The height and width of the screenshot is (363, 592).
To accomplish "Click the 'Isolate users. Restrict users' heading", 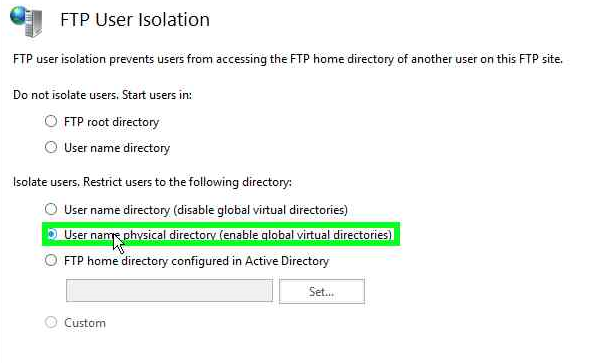I will click(152, 182).
